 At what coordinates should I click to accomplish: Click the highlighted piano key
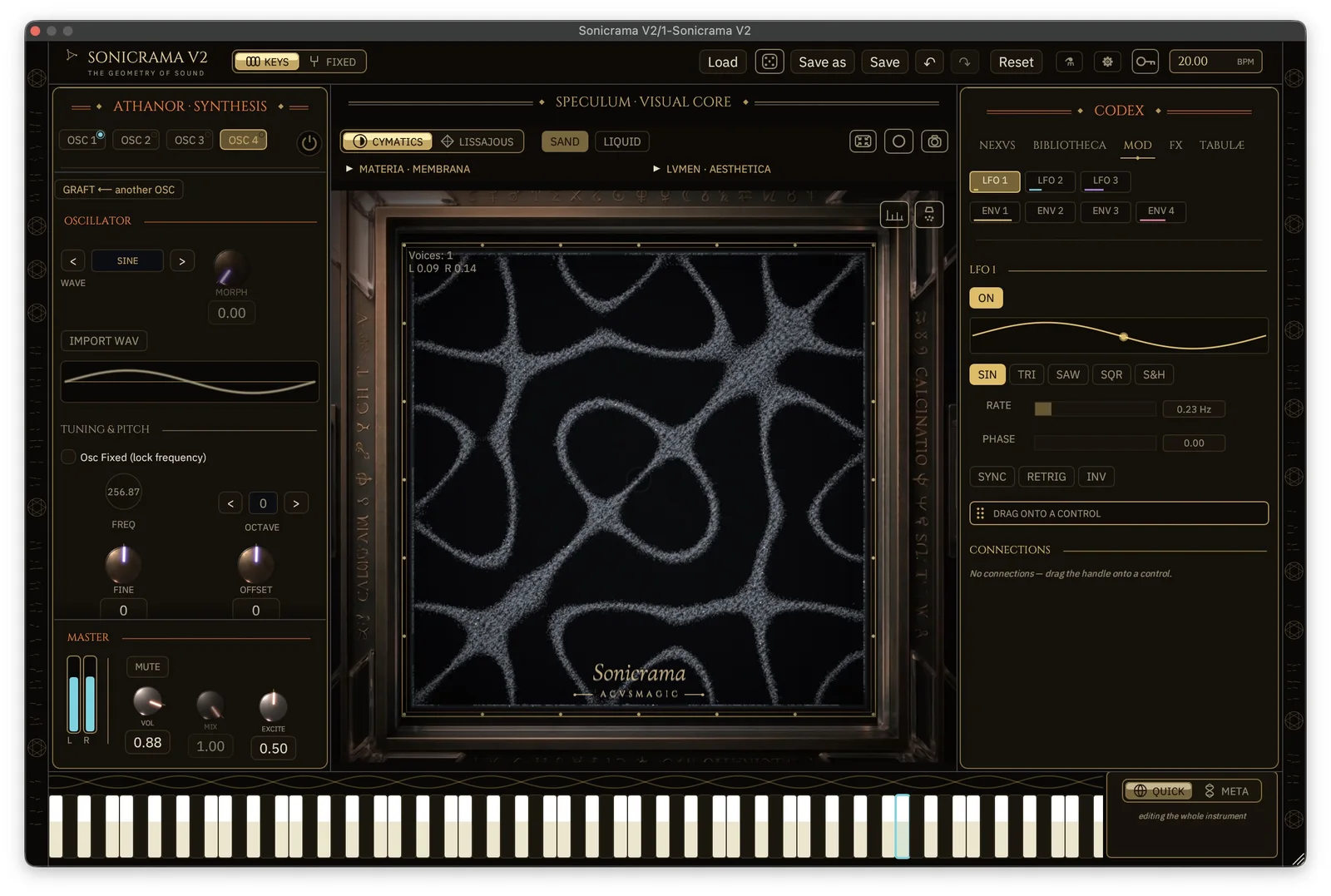pyautogui.click(x=902, y=826)
